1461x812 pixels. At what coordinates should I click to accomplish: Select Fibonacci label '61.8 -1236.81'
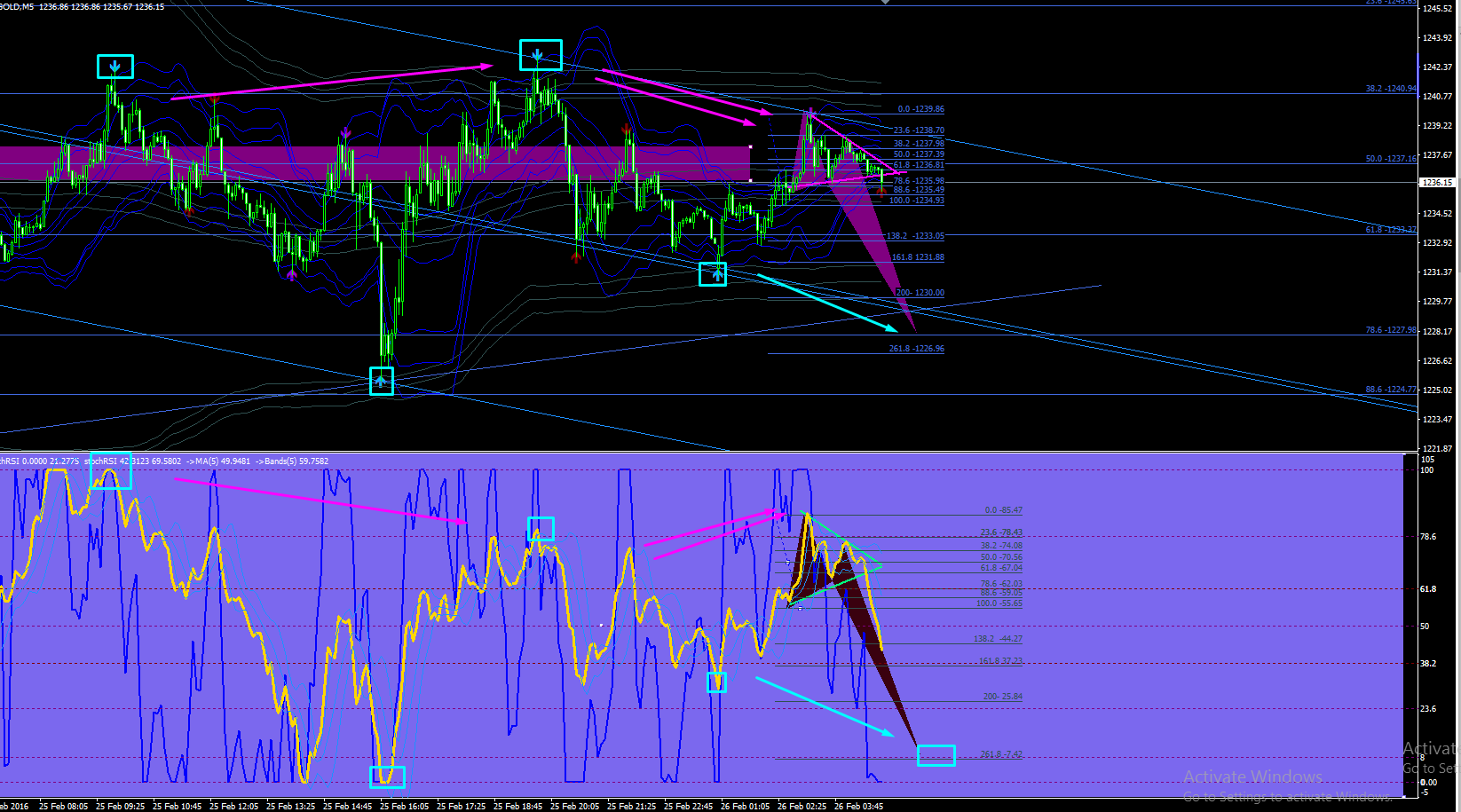click(919, 165)
